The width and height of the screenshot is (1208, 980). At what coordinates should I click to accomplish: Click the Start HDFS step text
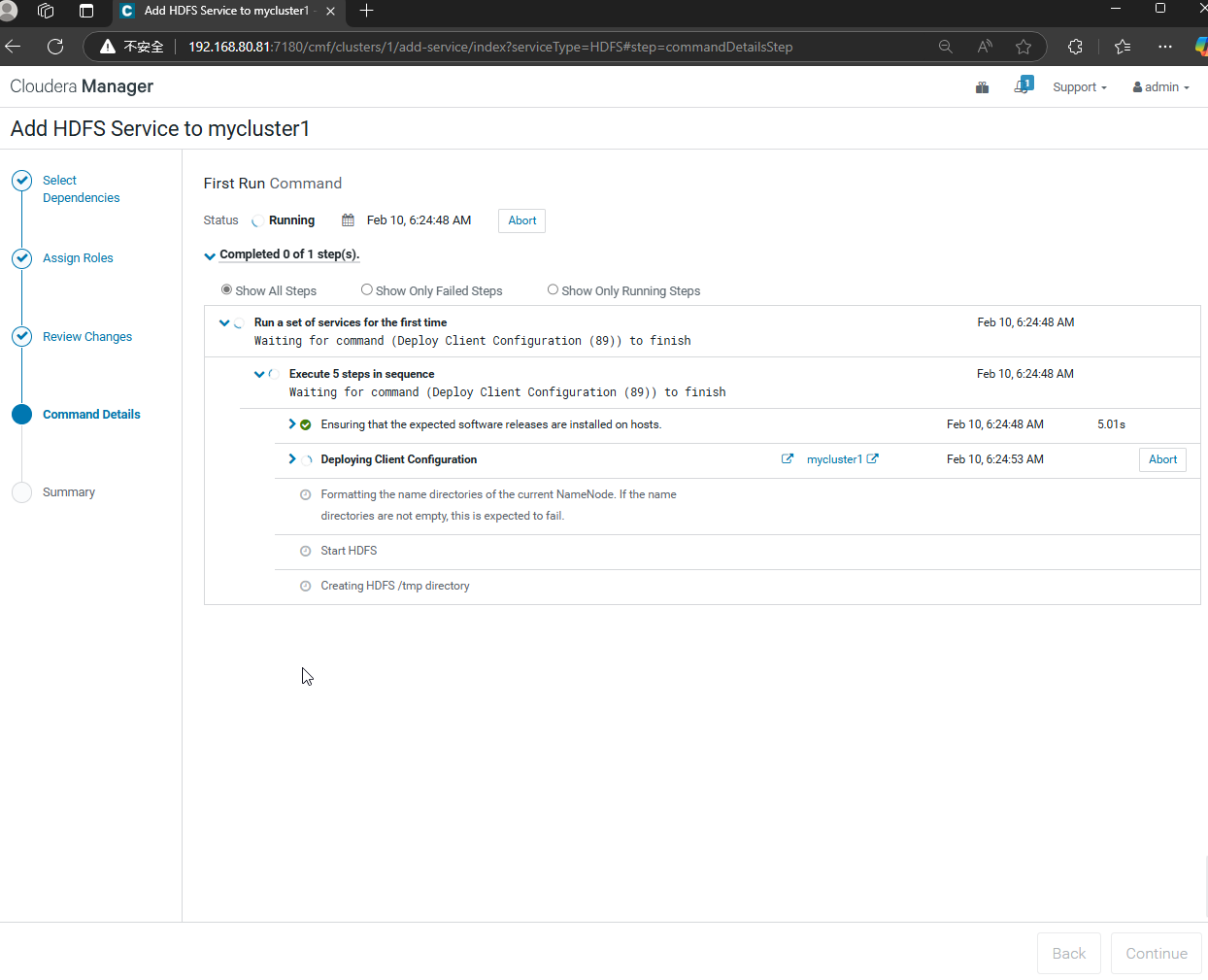[349, 551]
